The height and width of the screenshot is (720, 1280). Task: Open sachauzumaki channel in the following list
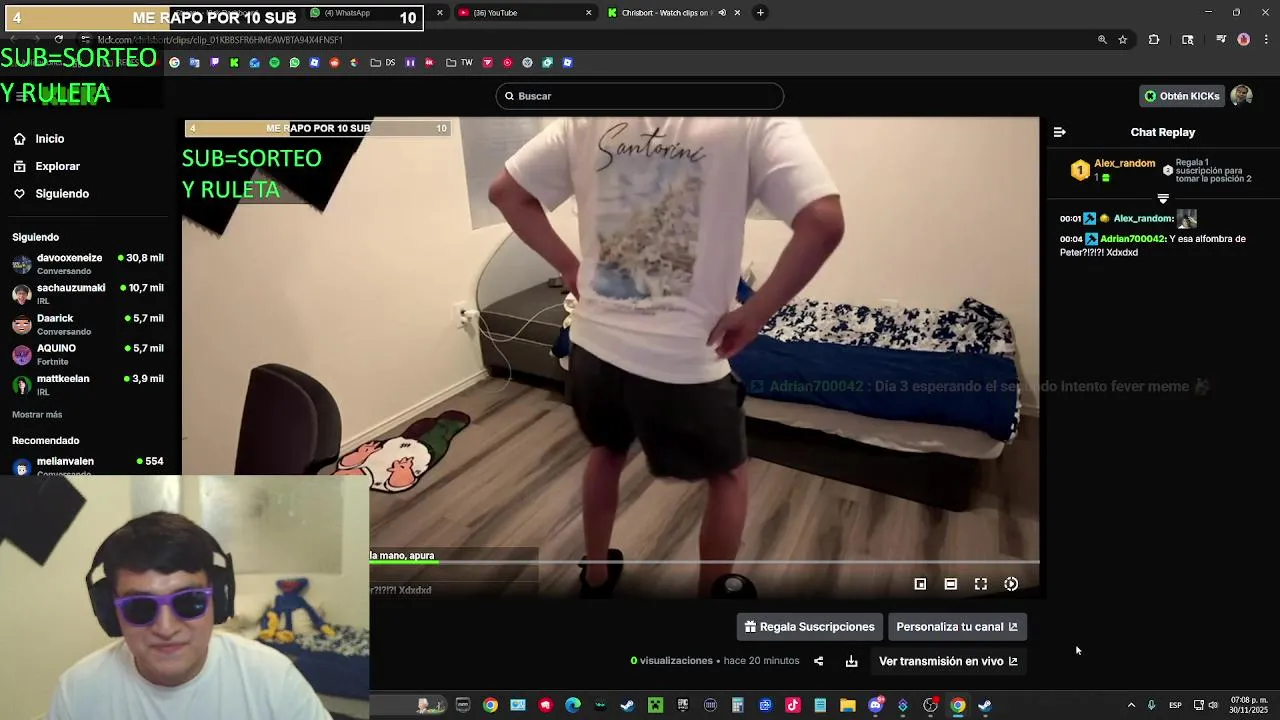click(x=88, y=294)
